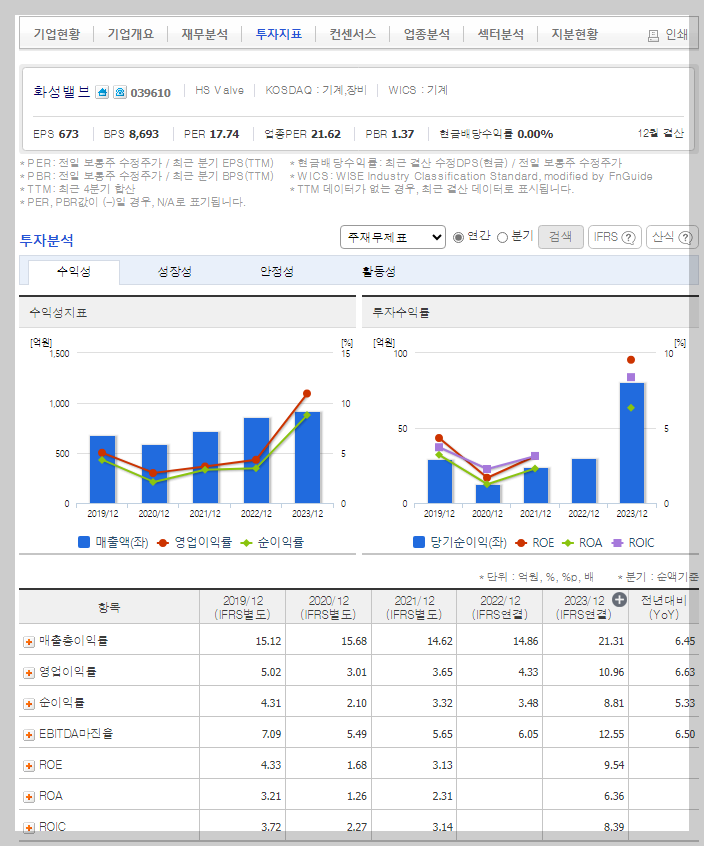Click the 2023/12 ROE data point
704x846 pixels.
pyautogui.click(x=631, y=360)
